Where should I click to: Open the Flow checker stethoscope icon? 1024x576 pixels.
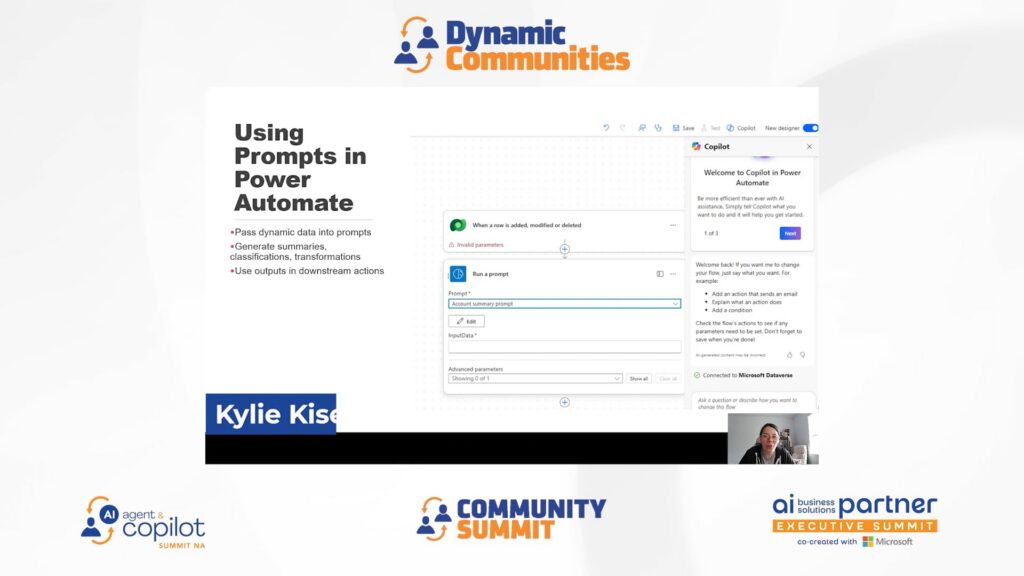657,128
